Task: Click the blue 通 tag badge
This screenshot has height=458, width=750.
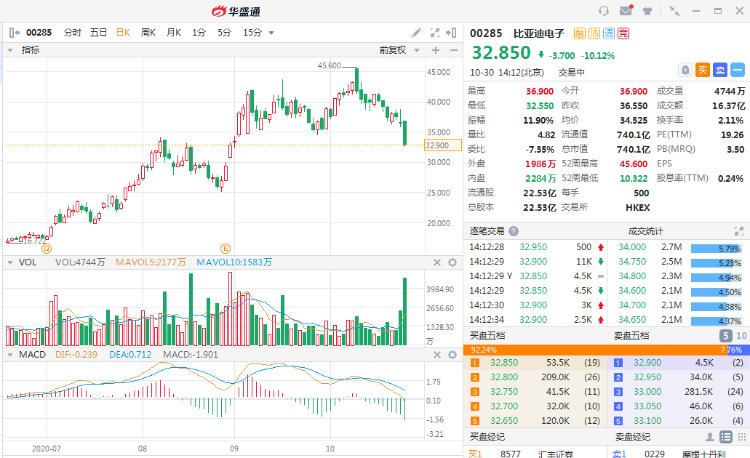Action: [x=609, y=33]
